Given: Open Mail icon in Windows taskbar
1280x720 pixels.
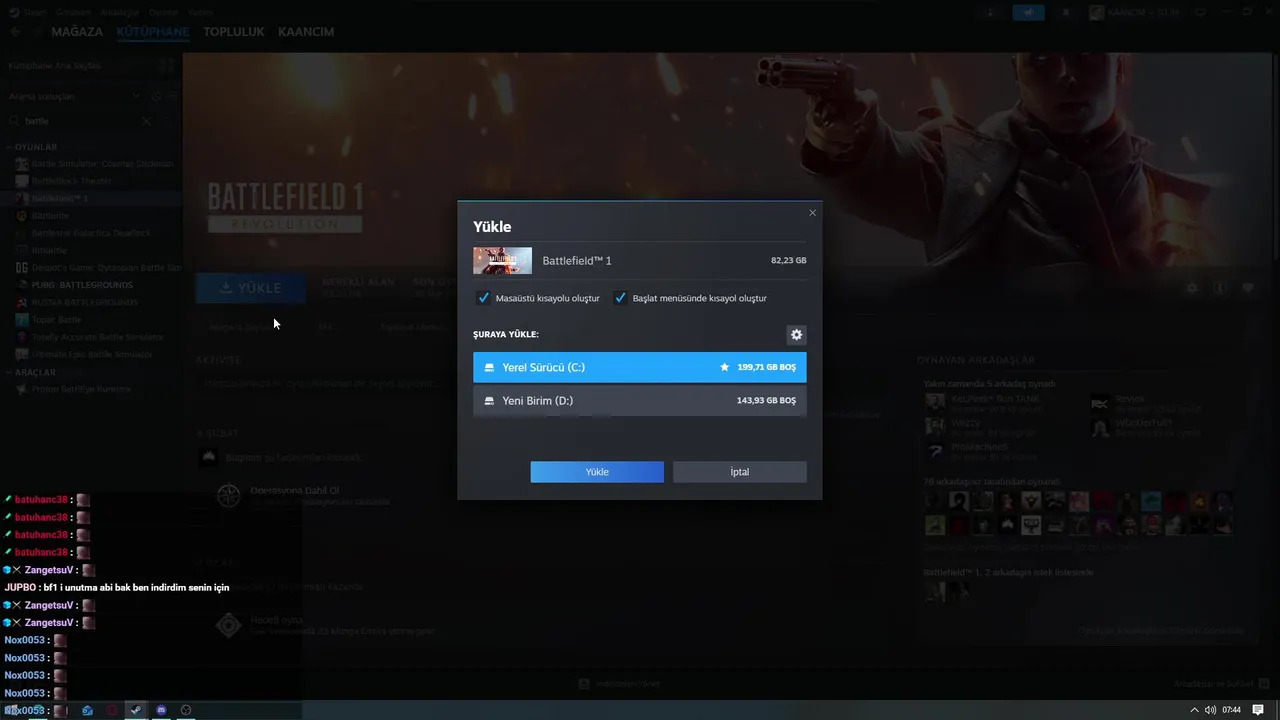Looking at the screenshot, I should point(87,710).
